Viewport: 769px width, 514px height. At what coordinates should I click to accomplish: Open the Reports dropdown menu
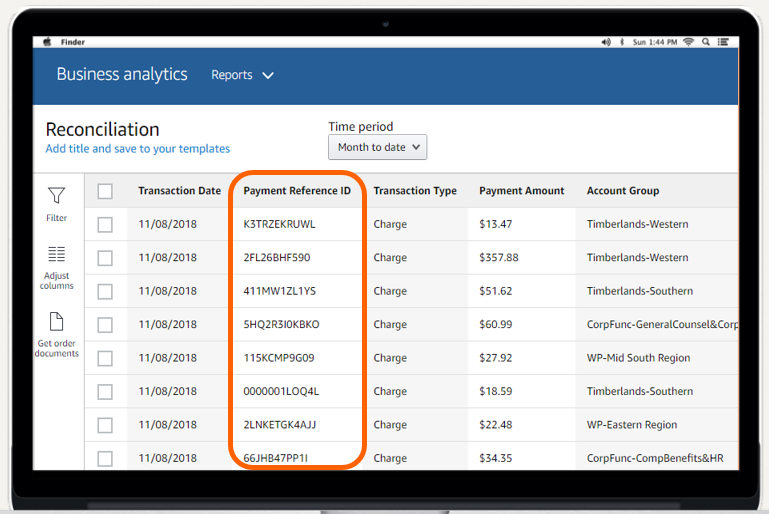click(242, 75)
